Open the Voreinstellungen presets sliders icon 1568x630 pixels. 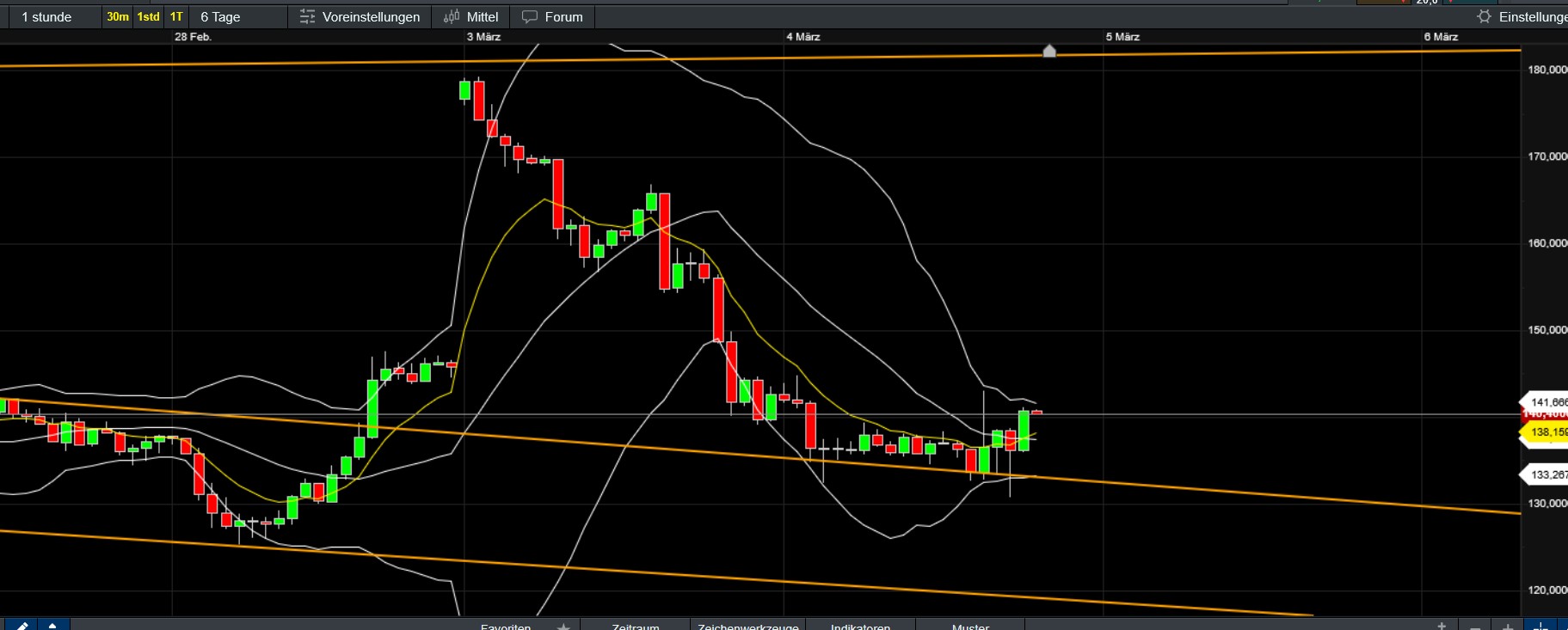pos(307,17)
